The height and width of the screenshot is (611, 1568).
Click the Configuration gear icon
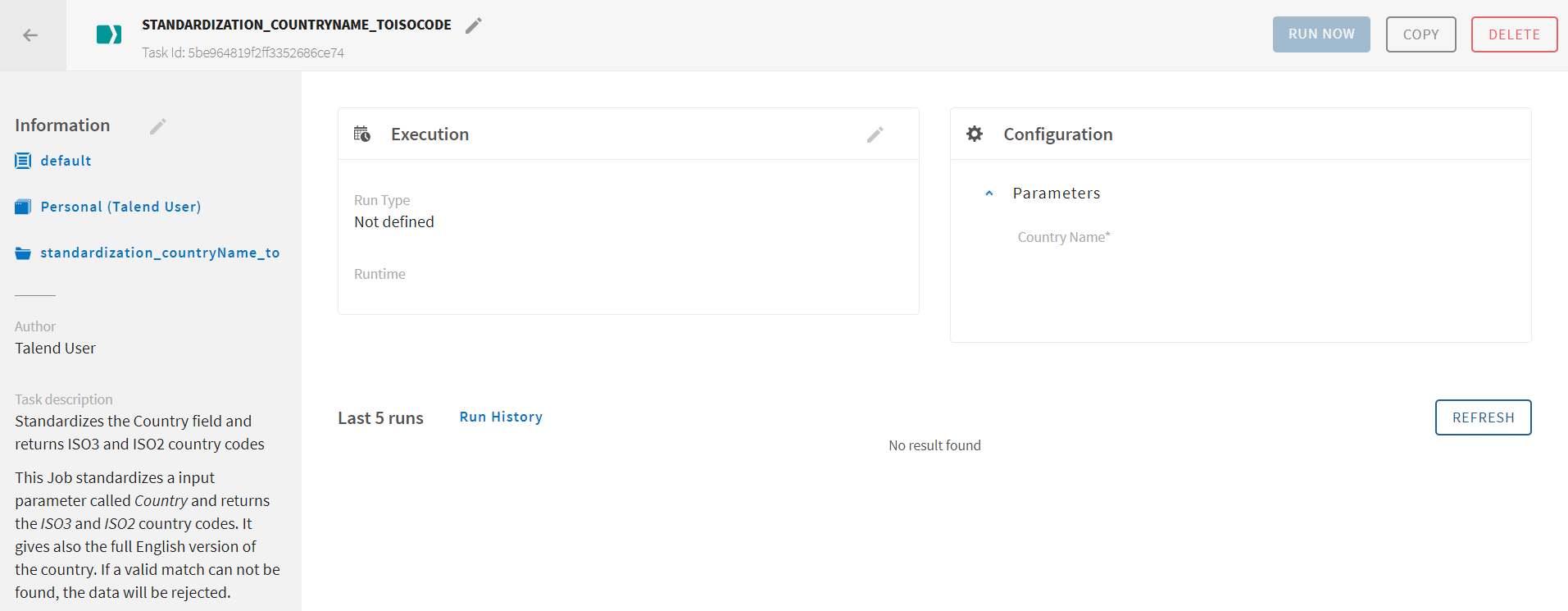tap(975, 134)
